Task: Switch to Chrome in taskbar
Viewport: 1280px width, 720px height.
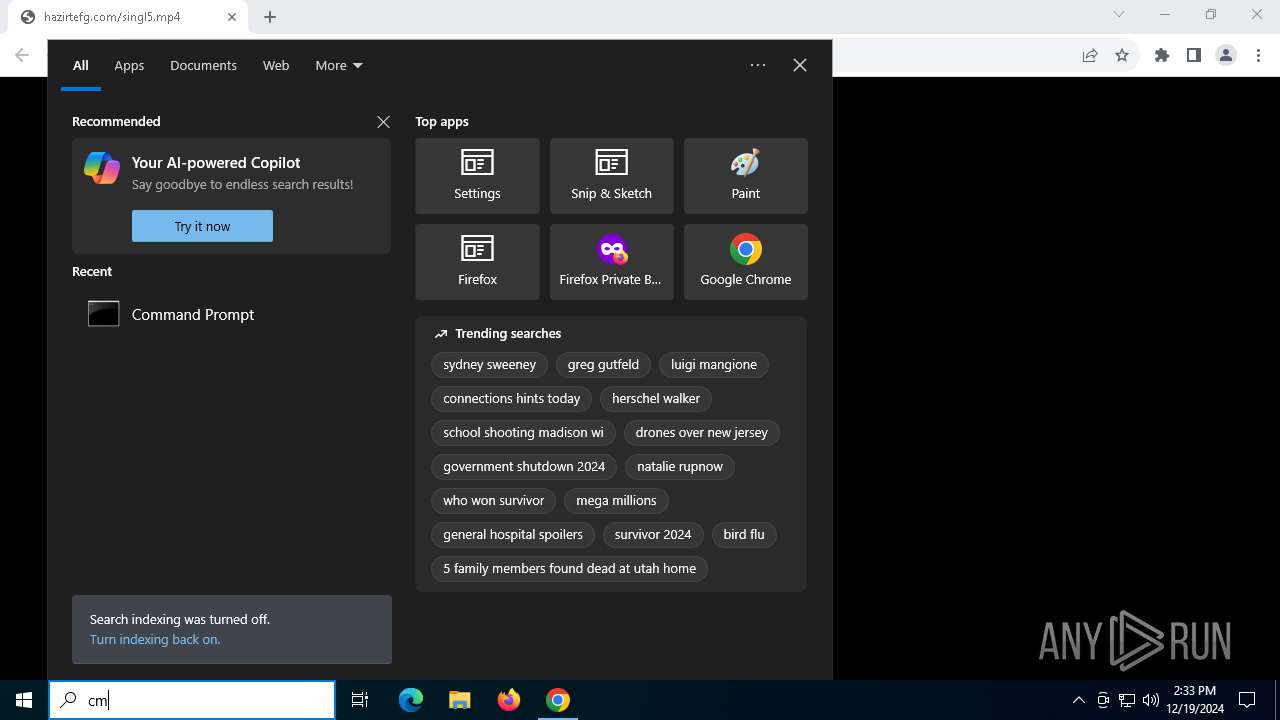Action: coord(558,700)
